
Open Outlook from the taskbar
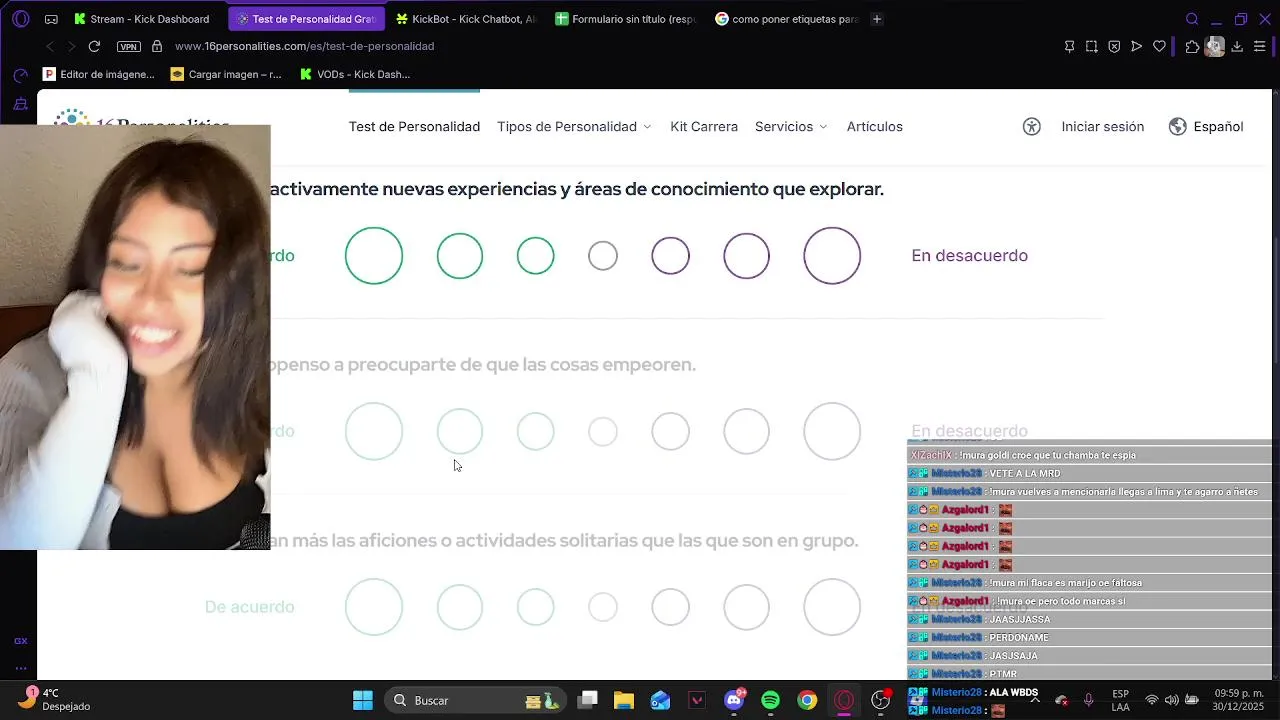point(660,700)
